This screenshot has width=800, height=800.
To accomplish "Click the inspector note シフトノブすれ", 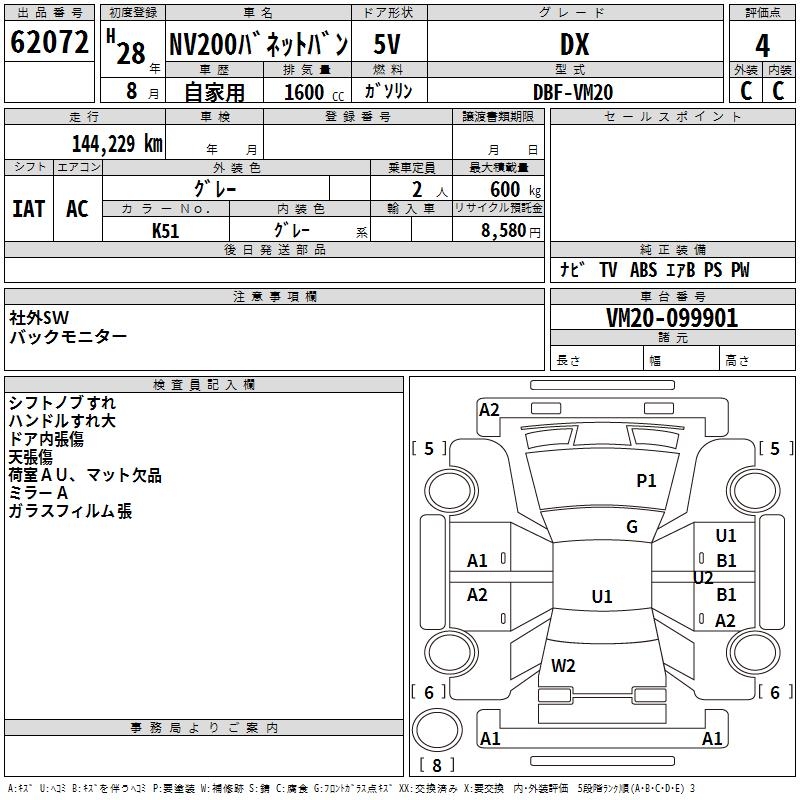I will [62, 403].
